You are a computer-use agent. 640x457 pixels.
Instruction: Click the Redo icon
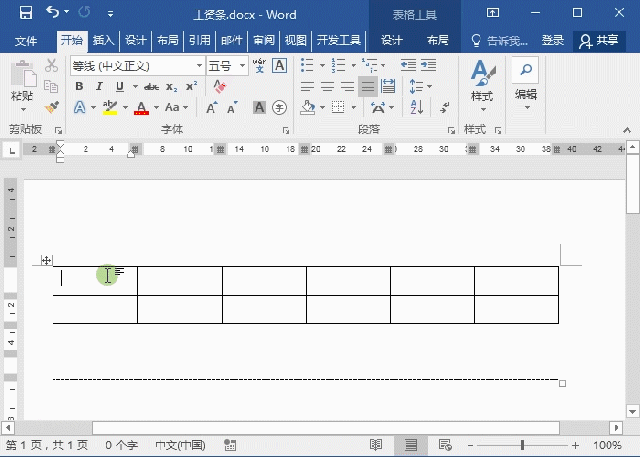click(84, 12)
